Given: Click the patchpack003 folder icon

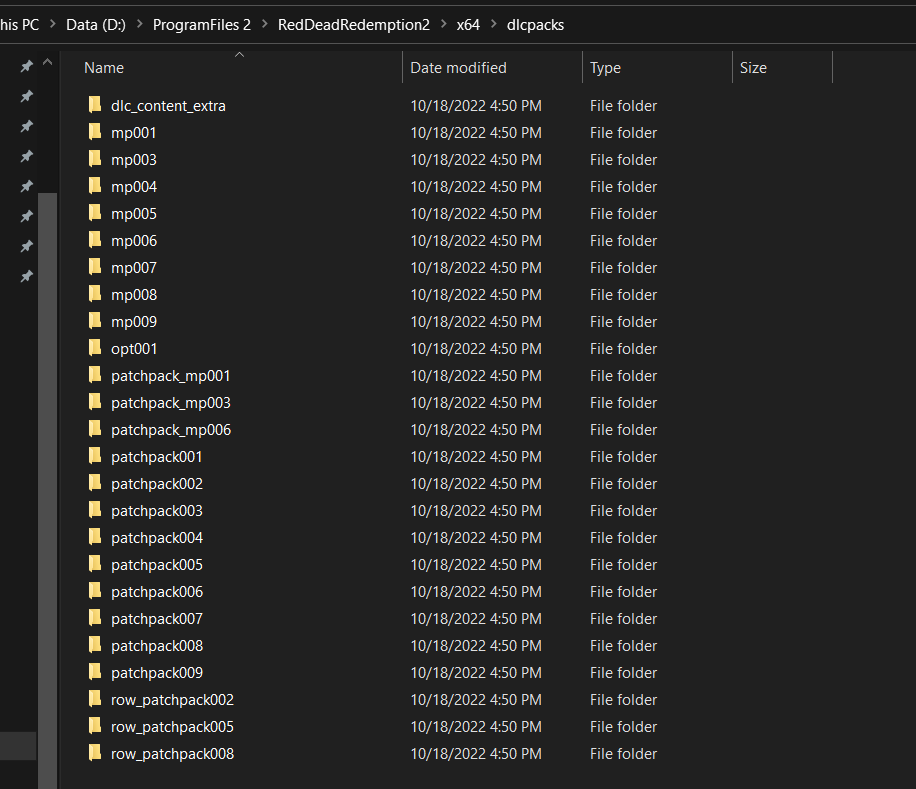Looking at the screenshot, I should 95,509.
